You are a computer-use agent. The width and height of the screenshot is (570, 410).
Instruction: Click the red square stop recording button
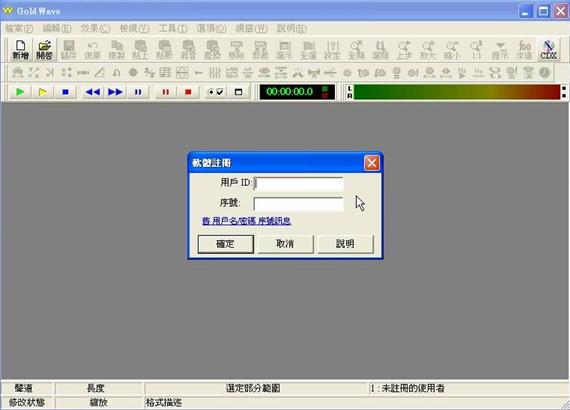pyautogui.click(x=188, y=92)
